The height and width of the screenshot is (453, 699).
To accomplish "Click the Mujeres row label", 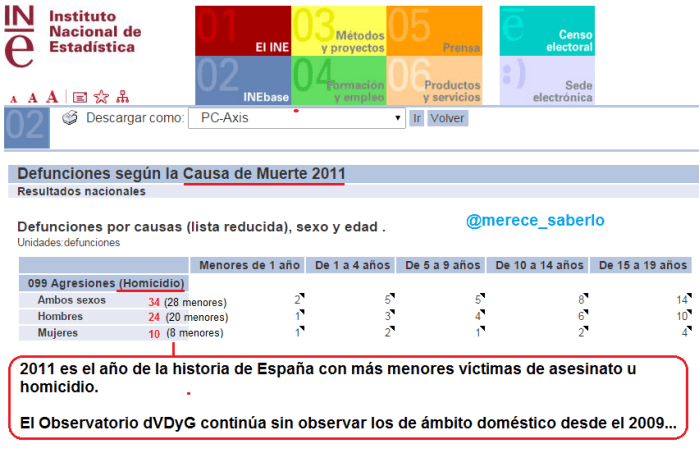I will tap(58, 333).
